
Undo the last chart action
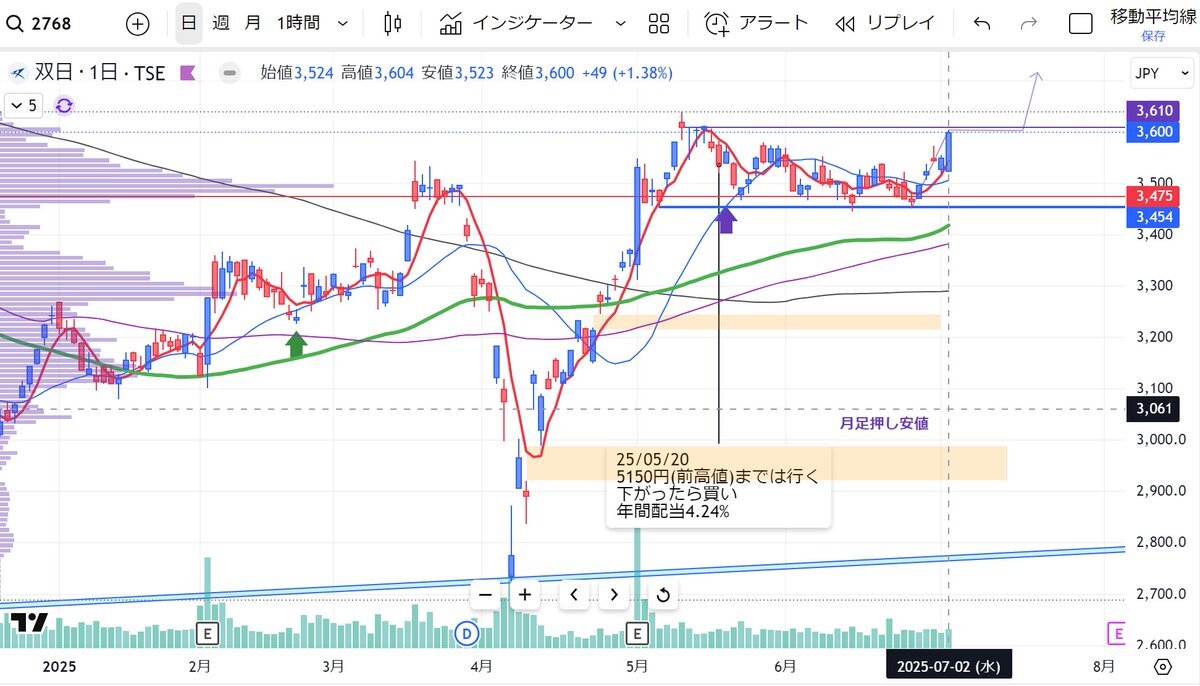click(983, 22)
